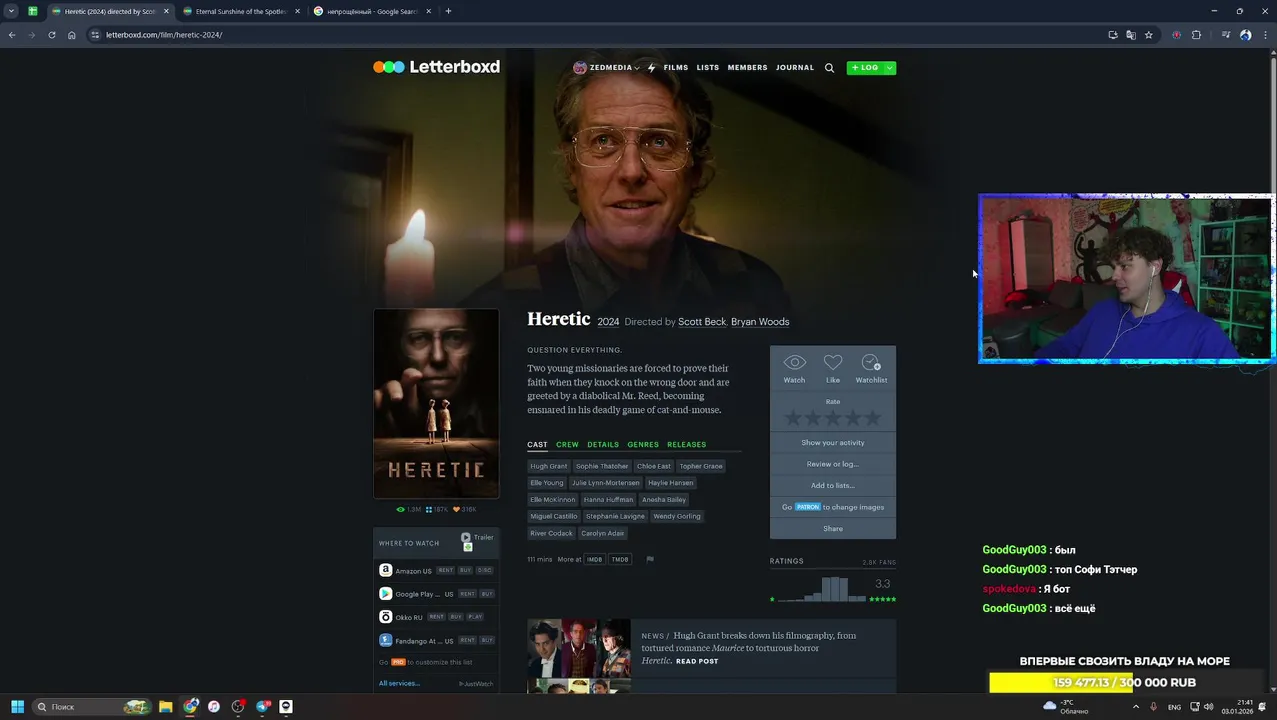Click the lists count grid stat
This screenshot has height=720, width=1277.
(437, 509)
